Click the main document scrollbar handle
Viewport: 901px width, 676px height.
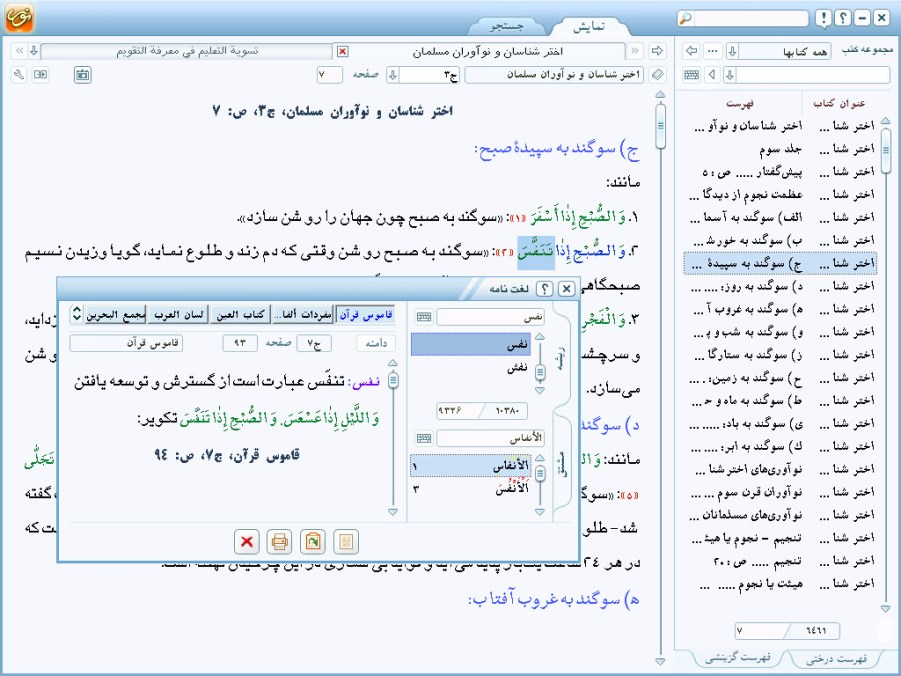pyautogui.click(x=661, y=125)
